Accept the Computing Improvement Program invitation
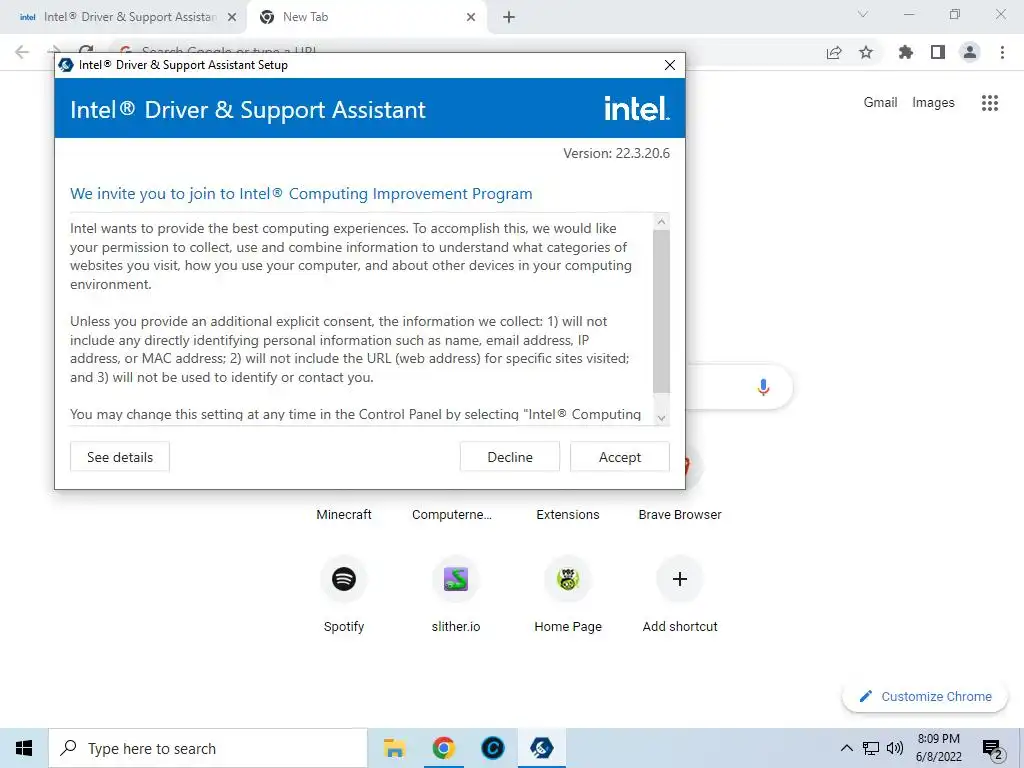Image resolution: width=1024 pixels, height=768 pixels. 619,457
